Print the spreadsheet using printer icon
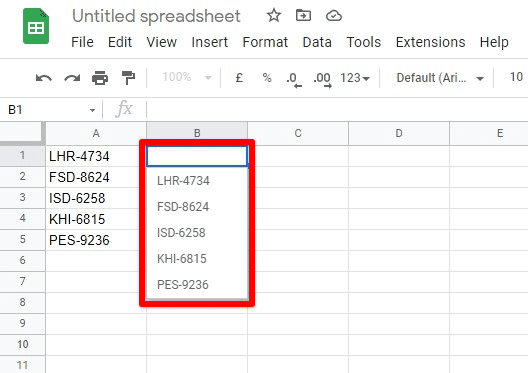 coord(100,78)
